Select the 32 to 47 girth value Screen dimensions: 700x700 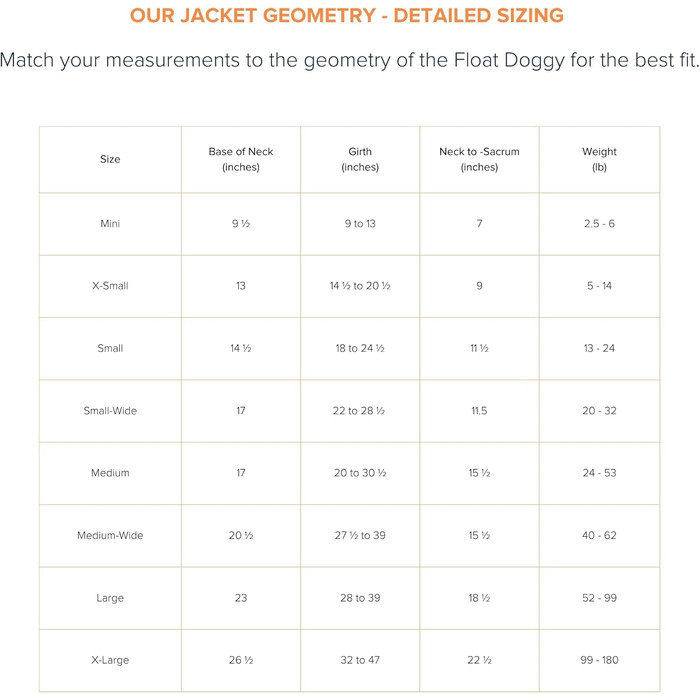point(360,661)
